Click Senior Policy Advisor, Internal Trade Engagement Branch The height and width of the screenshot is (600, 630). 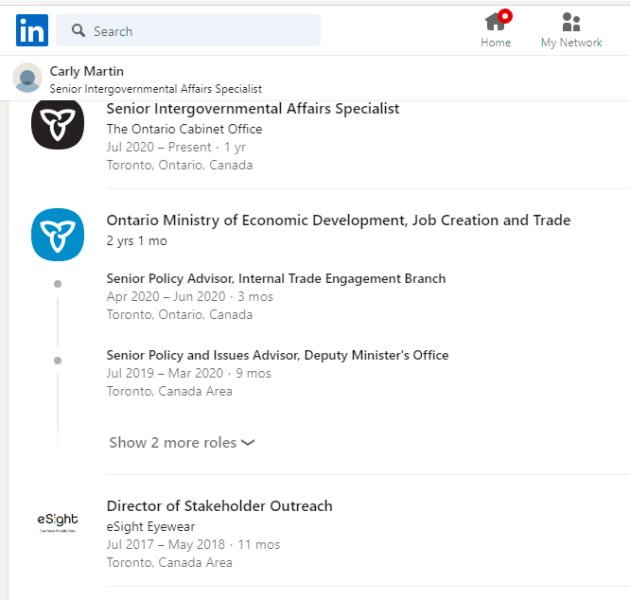tap(276, 278)
